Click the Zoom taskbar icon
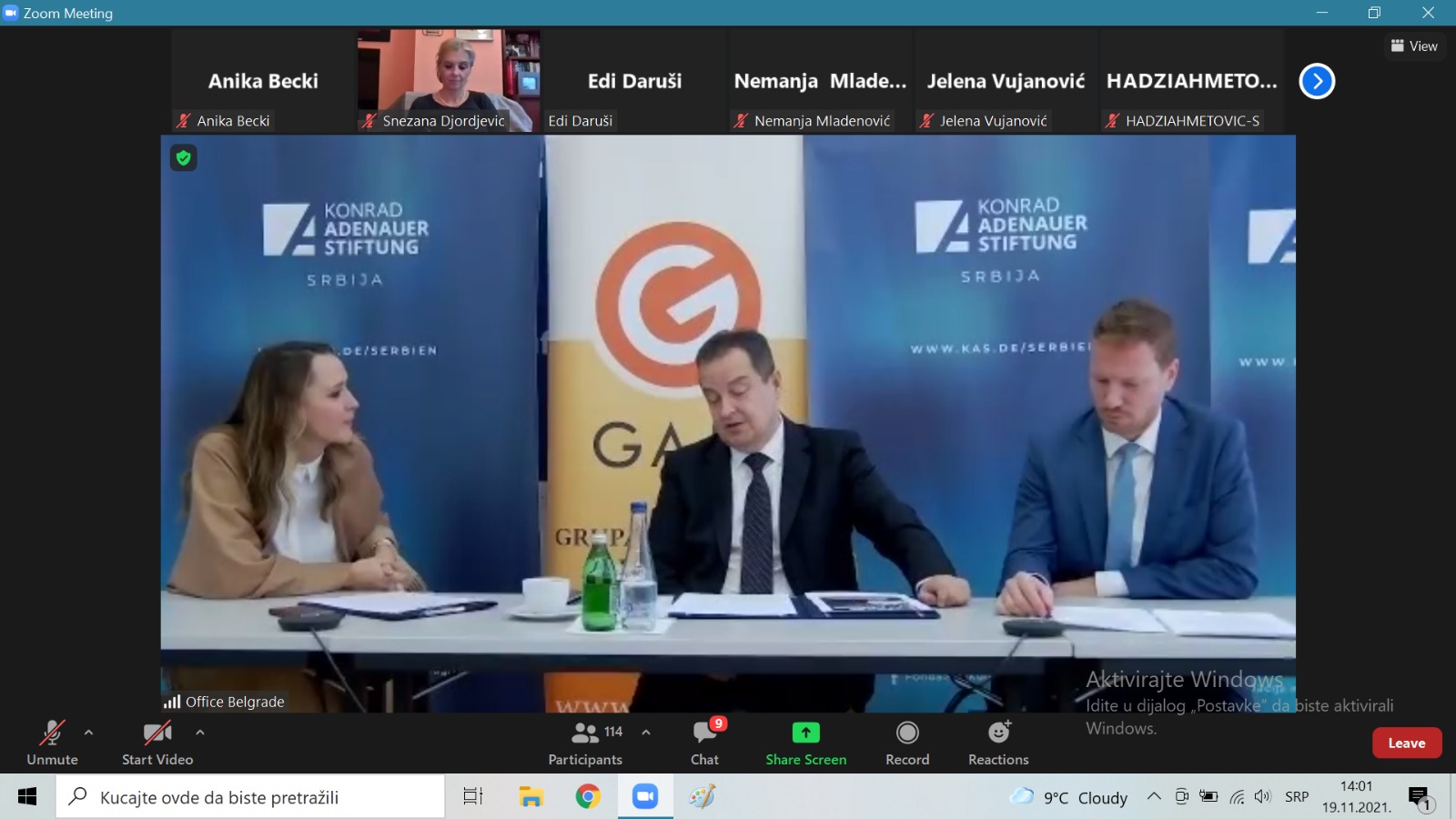 645,797
